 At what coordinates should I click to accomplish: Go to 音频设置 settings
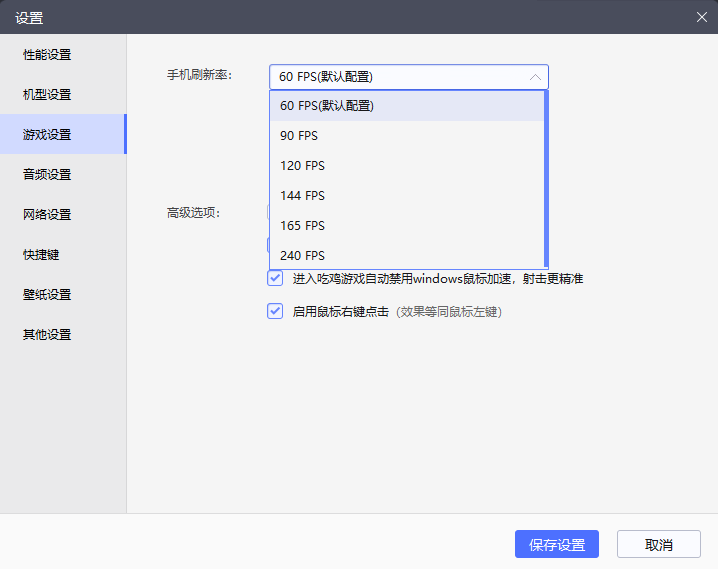(63, 174)
